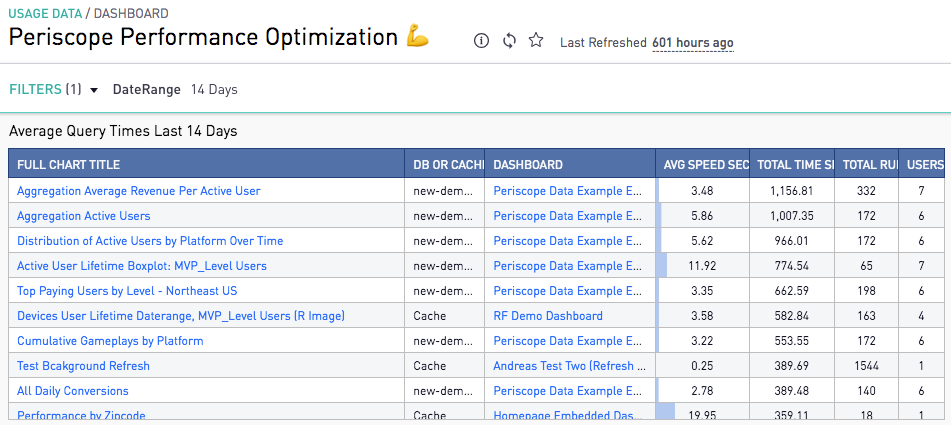This screenshot has width=951, height=425.
Task: Click the '601 hours ago' refresh time
Action: click(693, 43)
